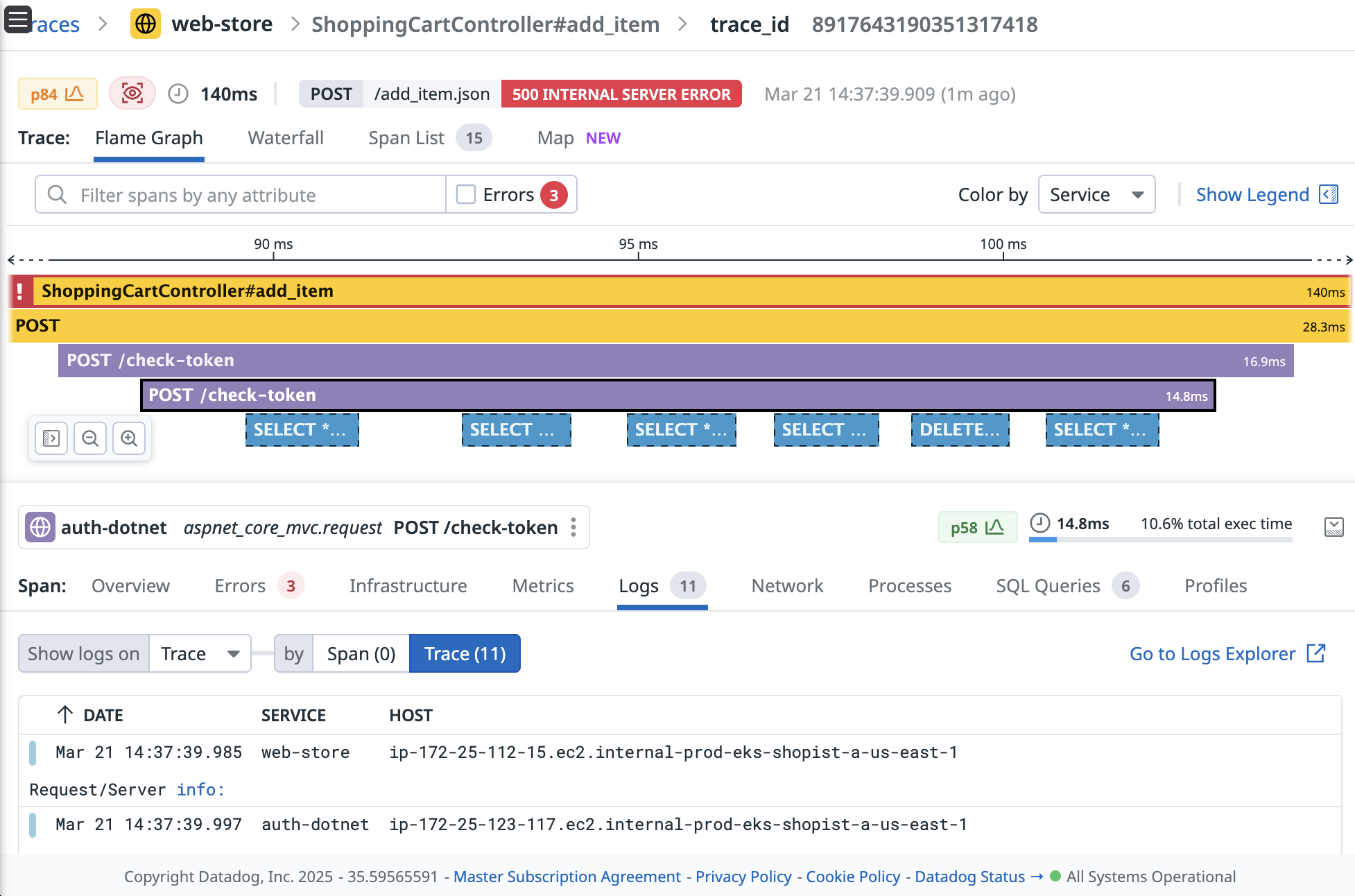The height and width of the screenshot is (896, 1355).
Task: Toggle Show Legend for the flame graph
Action: click(x=1252, y=194)
